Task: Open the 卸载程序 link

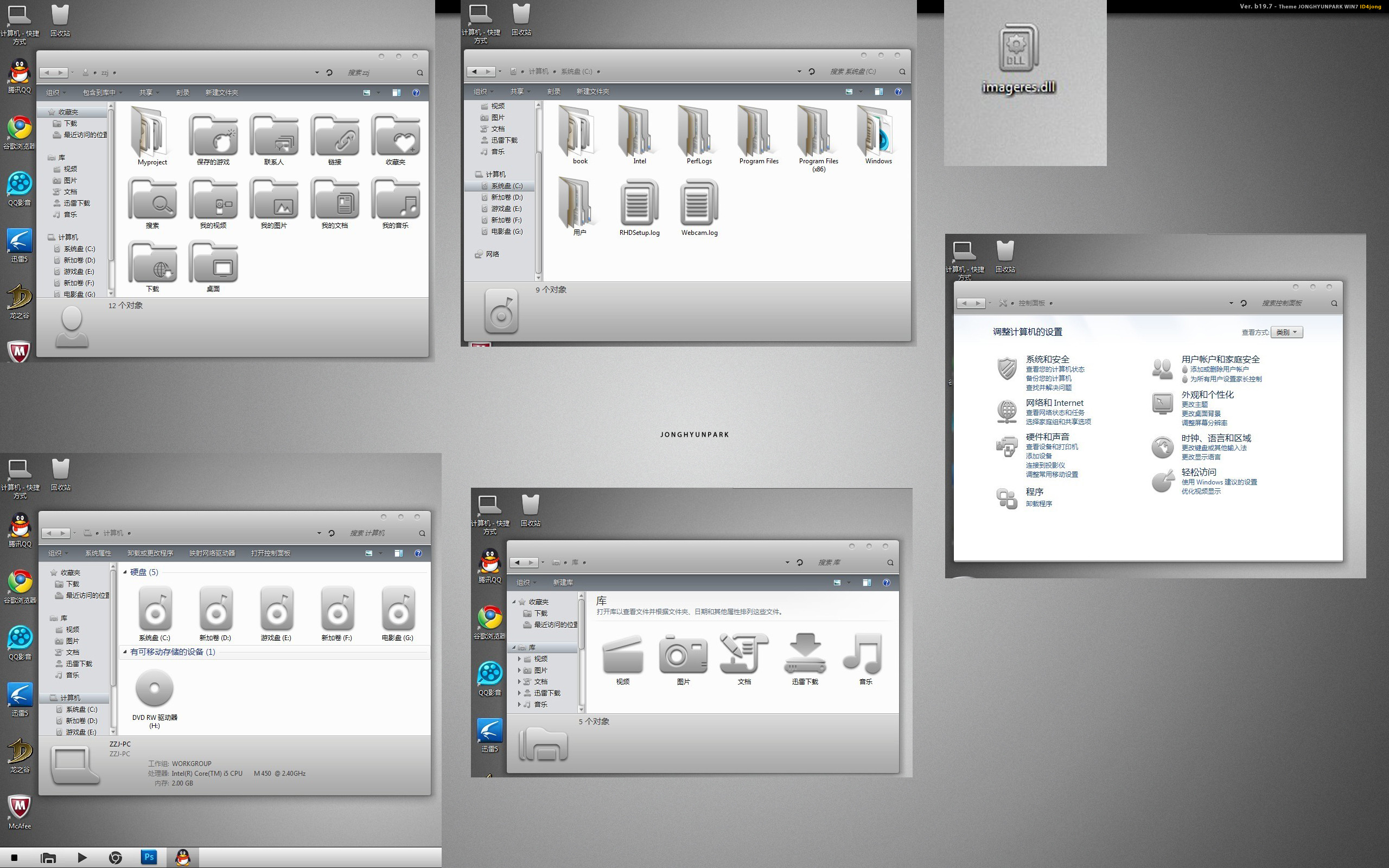Action: point(1039,503)
